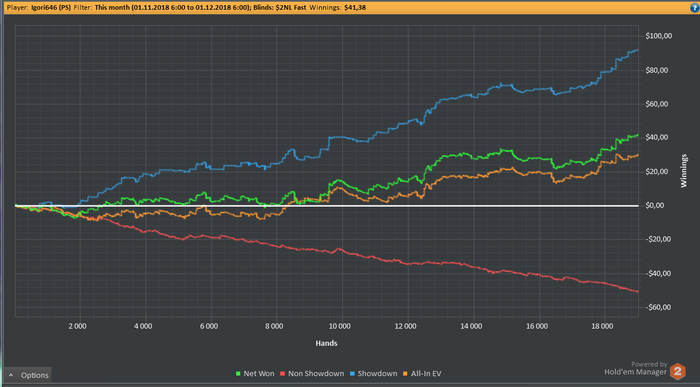The height and width of the screenshot is (387, 700).
Task: Click the $0,00 axis label
Action: coord(655,205)
